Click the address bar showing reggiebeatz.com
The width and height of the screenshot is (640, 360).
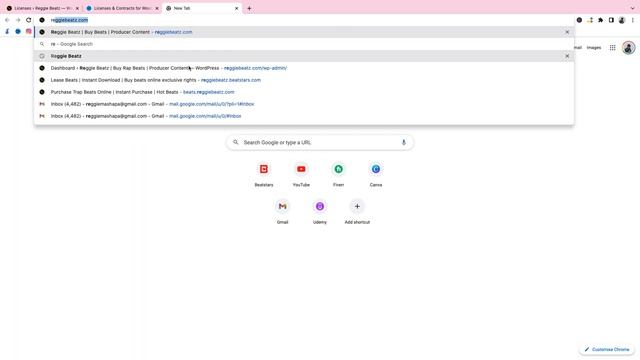pos(304,20)
